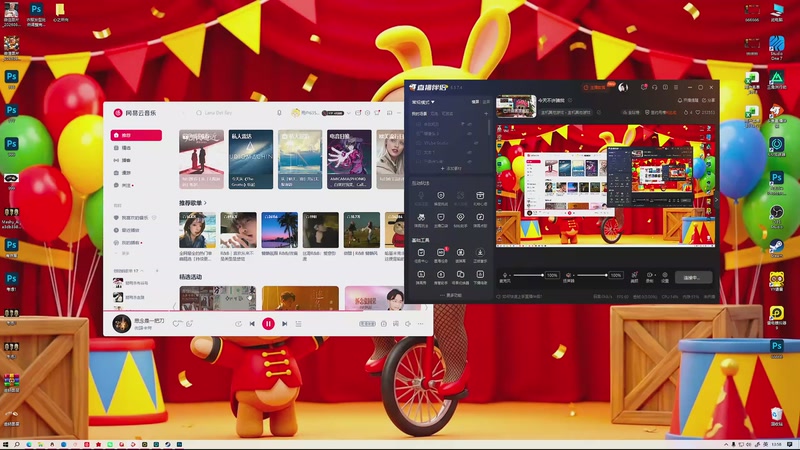Open the settings gear in NetEase Music header

367,113
